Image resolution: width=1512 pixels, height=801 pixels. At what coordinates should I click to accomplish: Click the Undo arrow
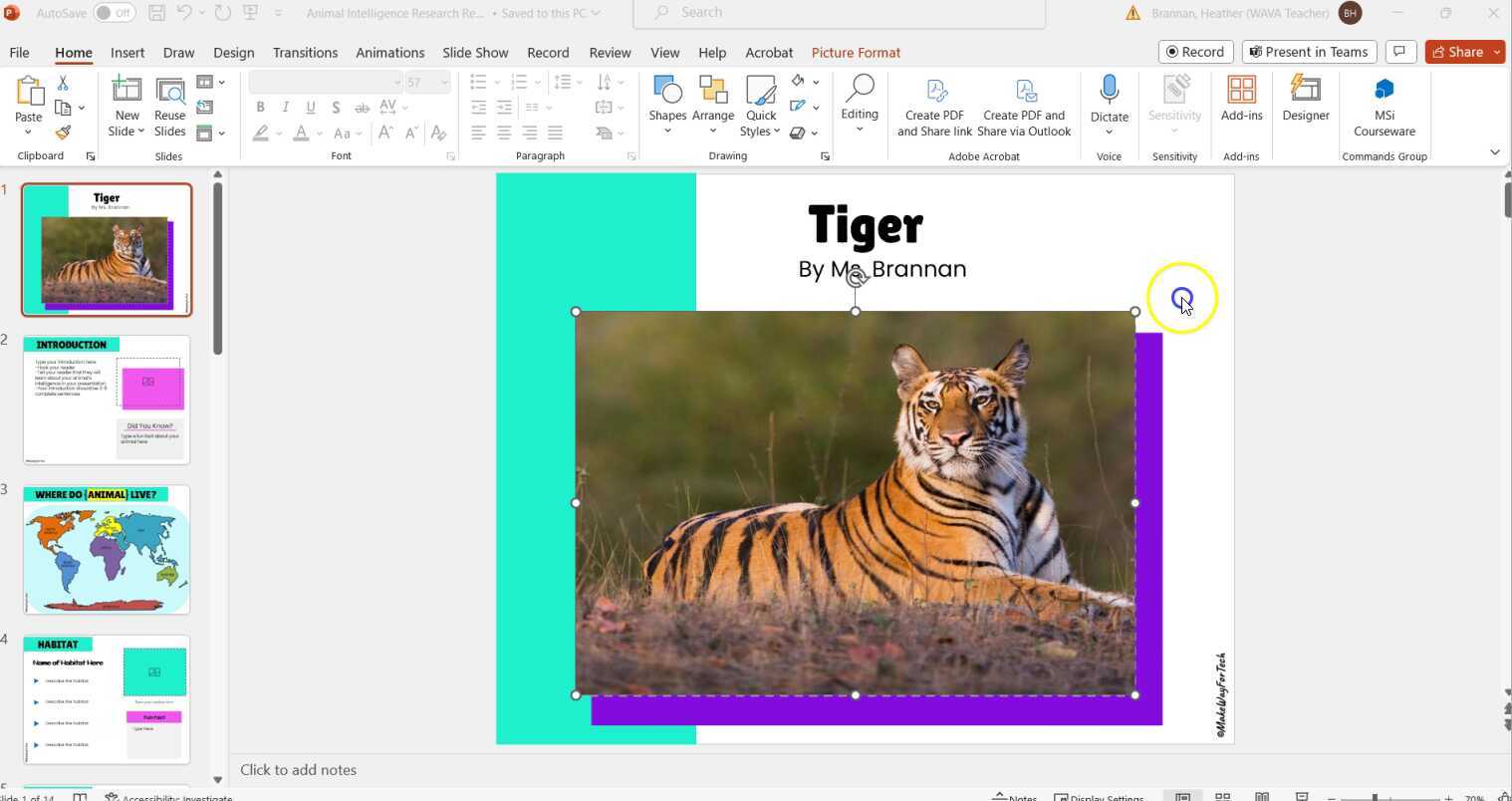pyautogui.click(x=185, y=13)
